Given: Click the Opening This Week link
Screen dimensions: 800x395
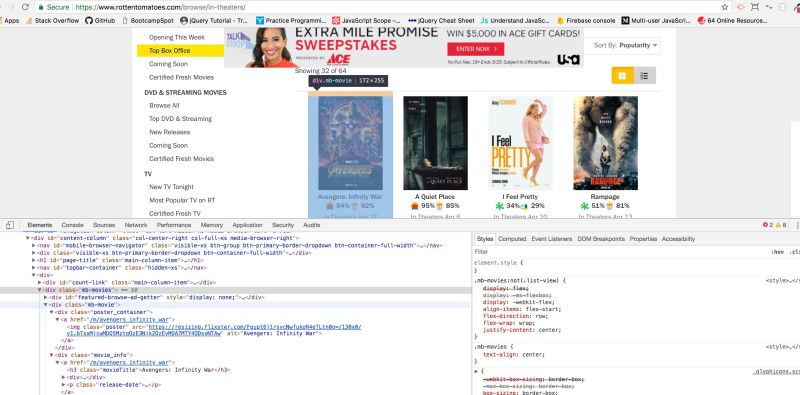Looking at the screenshot, I should tap(177, 37).
